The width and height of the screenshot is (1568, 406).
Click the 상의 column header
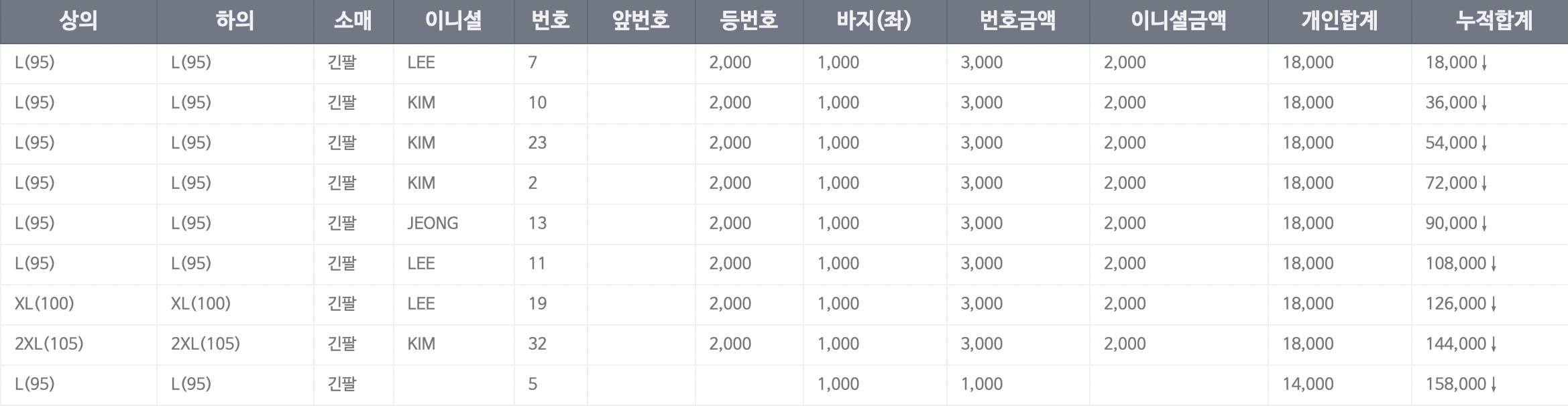[x=78, y=21]
